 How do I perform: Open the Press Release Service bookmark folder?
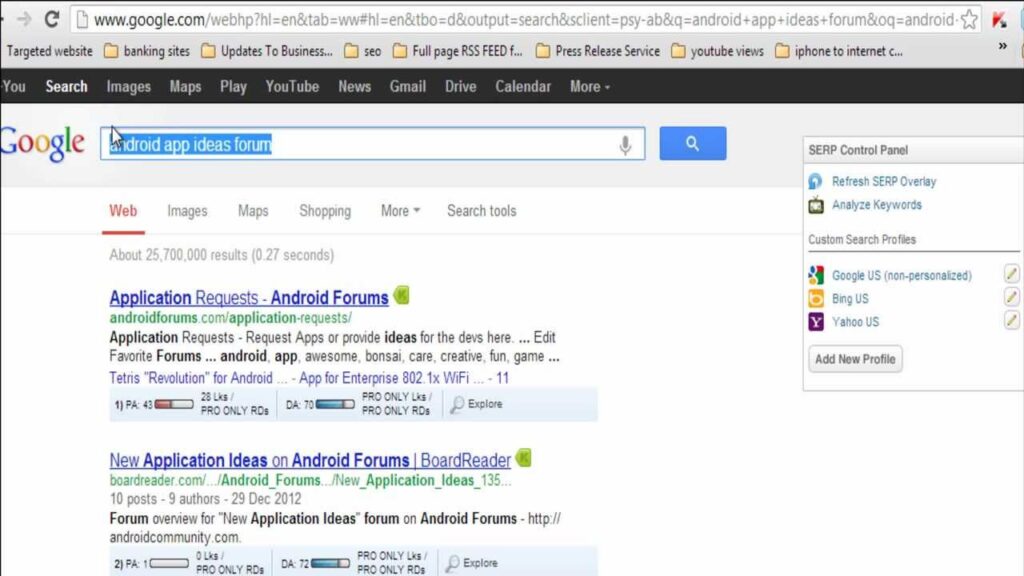[598, 51]
